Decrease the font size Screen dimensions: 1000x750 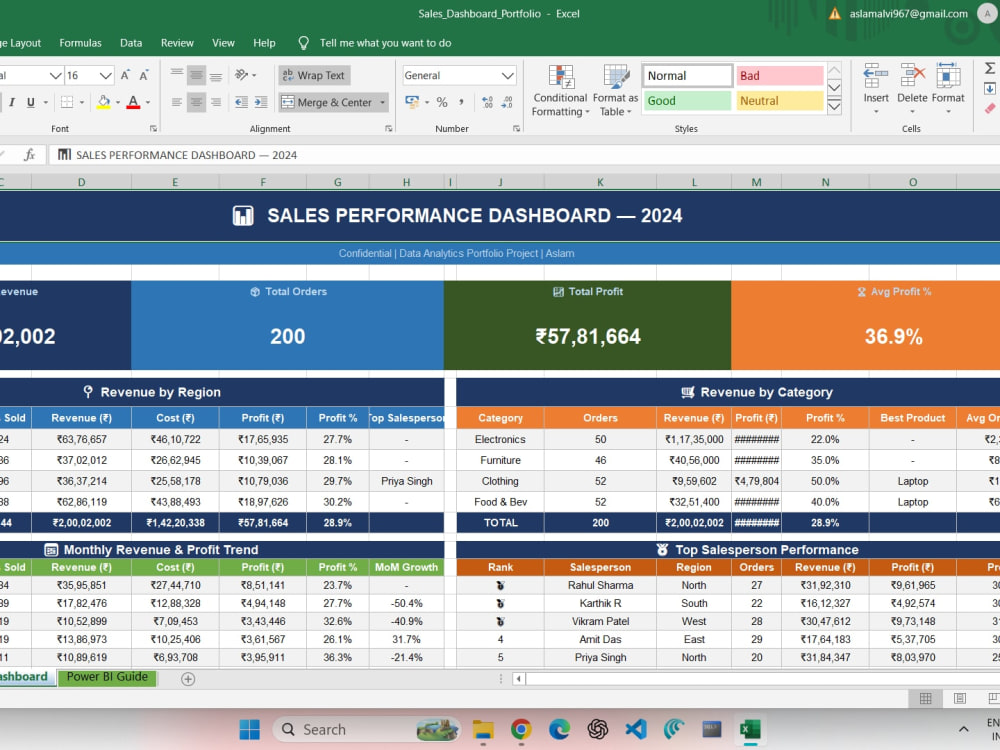pyautogui.click(x=144, y=75)
